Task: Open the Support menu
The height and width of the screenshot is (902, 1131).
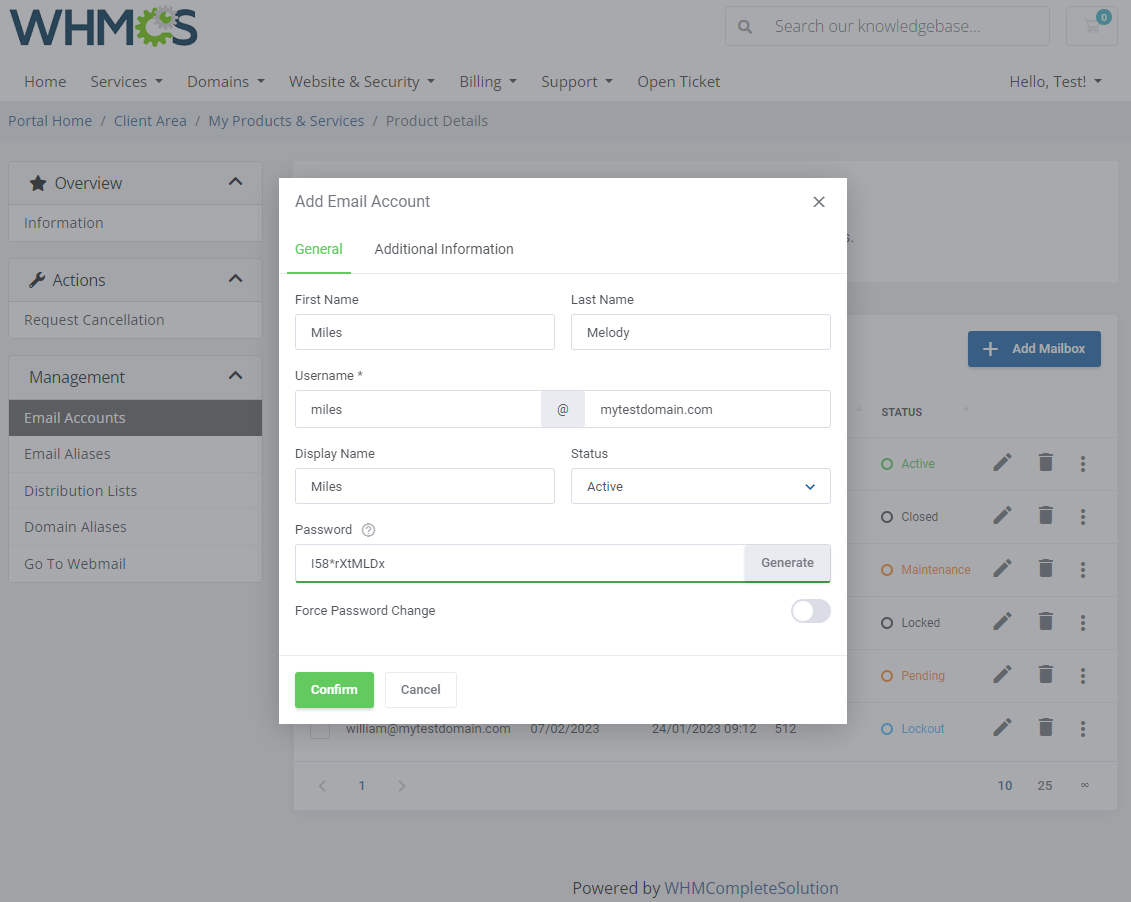Action: pyautogui.click(x=576, y=81)
